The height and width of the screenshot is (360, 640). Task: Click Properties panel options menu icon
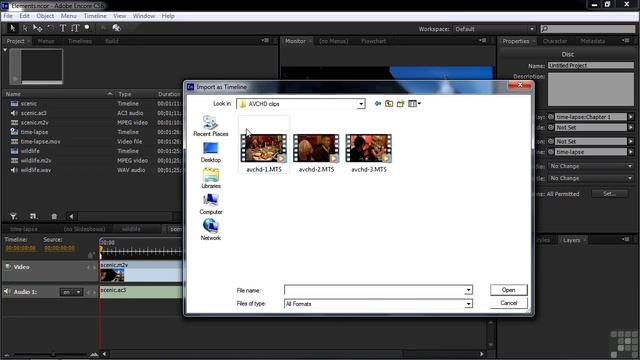pyautogui.click(x=625, y=41)
